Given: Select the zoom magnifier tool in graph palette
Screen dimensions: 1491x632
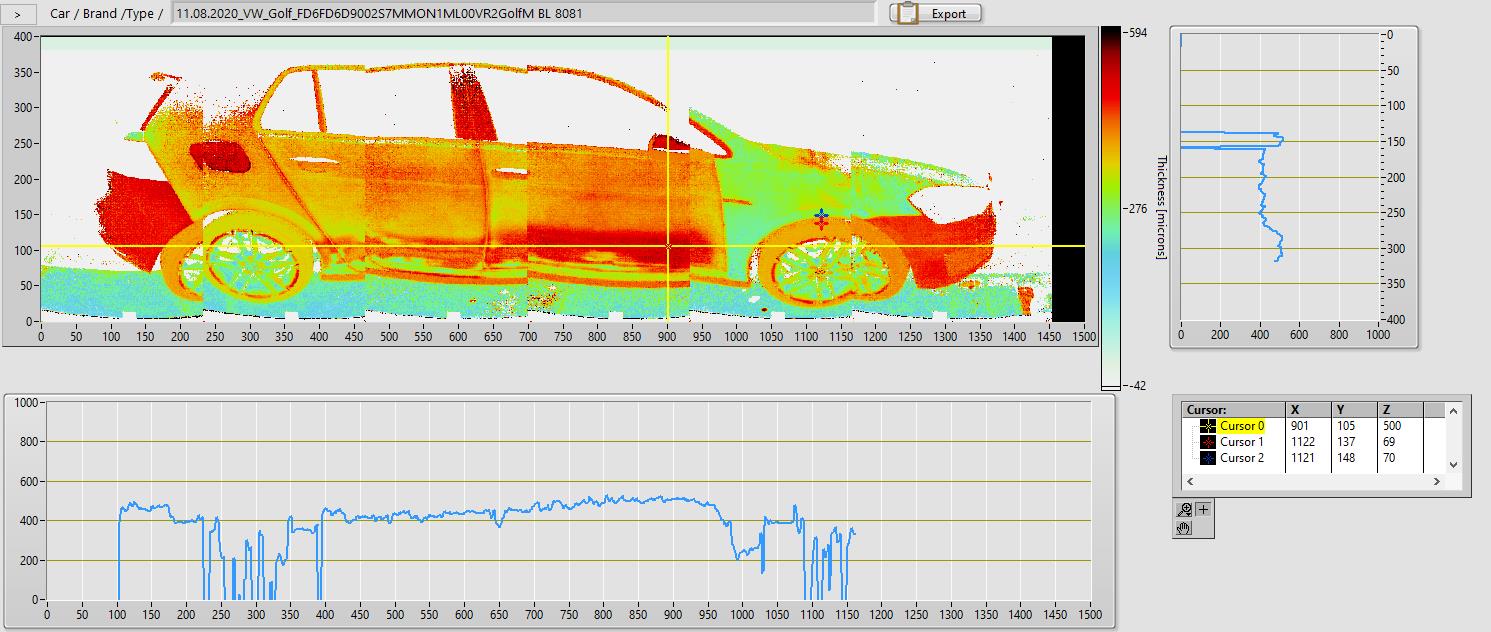Looking at the screenshot, I should point(1185,509).
